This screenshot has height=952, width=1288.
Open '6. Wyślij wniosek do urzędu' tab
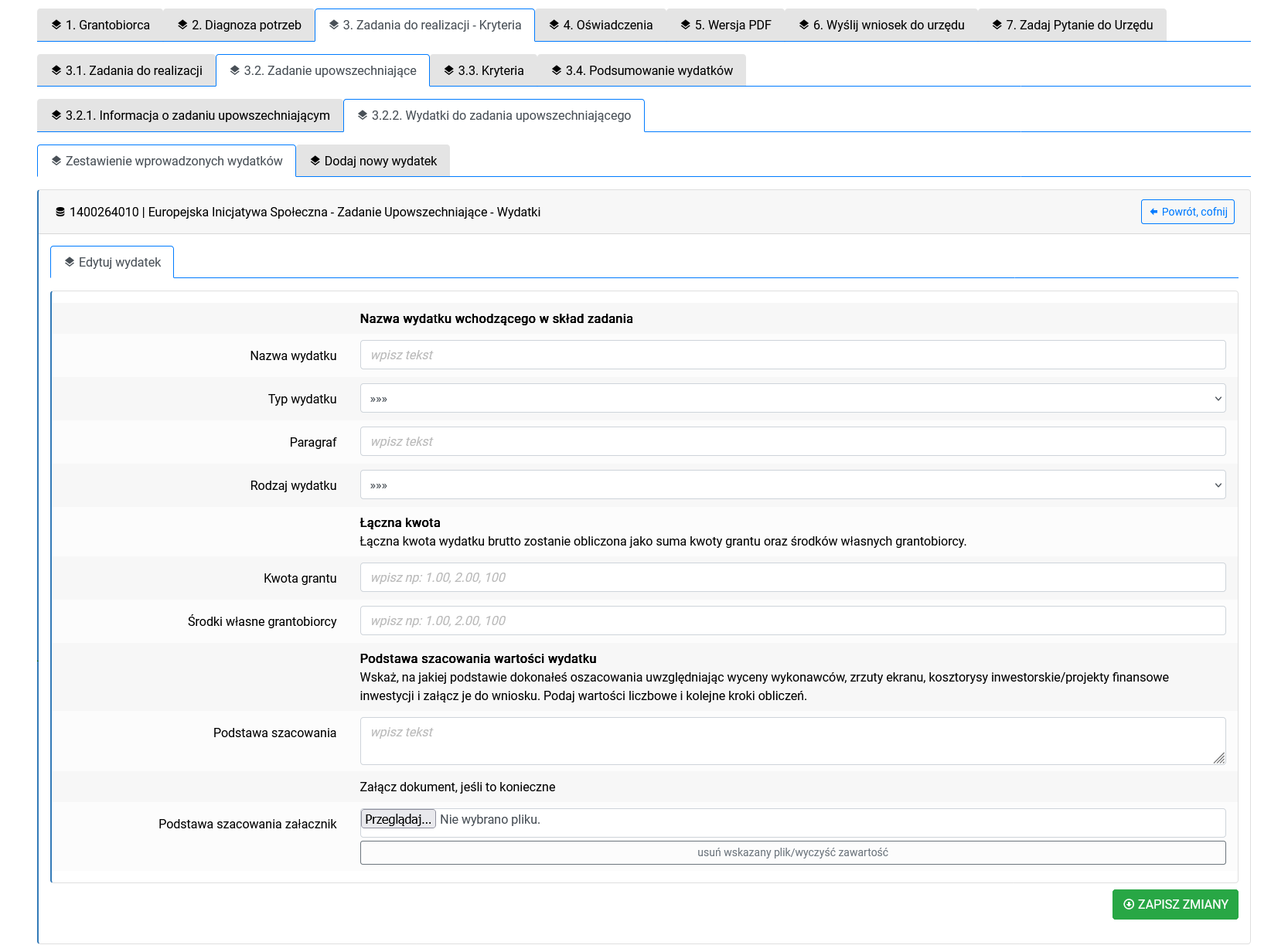tap(881, 25)
